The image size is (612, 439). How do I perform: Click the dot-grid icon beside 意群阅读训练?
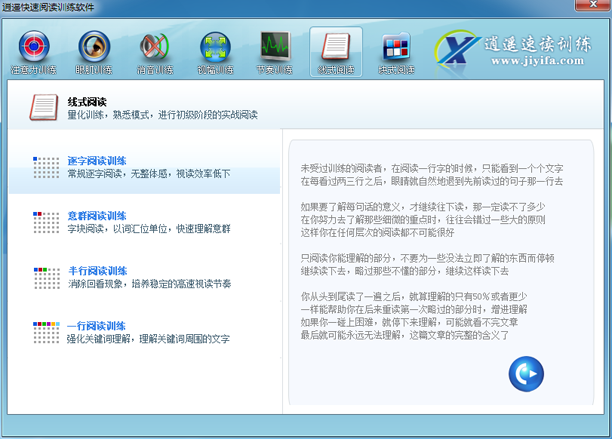click(46, 222)
